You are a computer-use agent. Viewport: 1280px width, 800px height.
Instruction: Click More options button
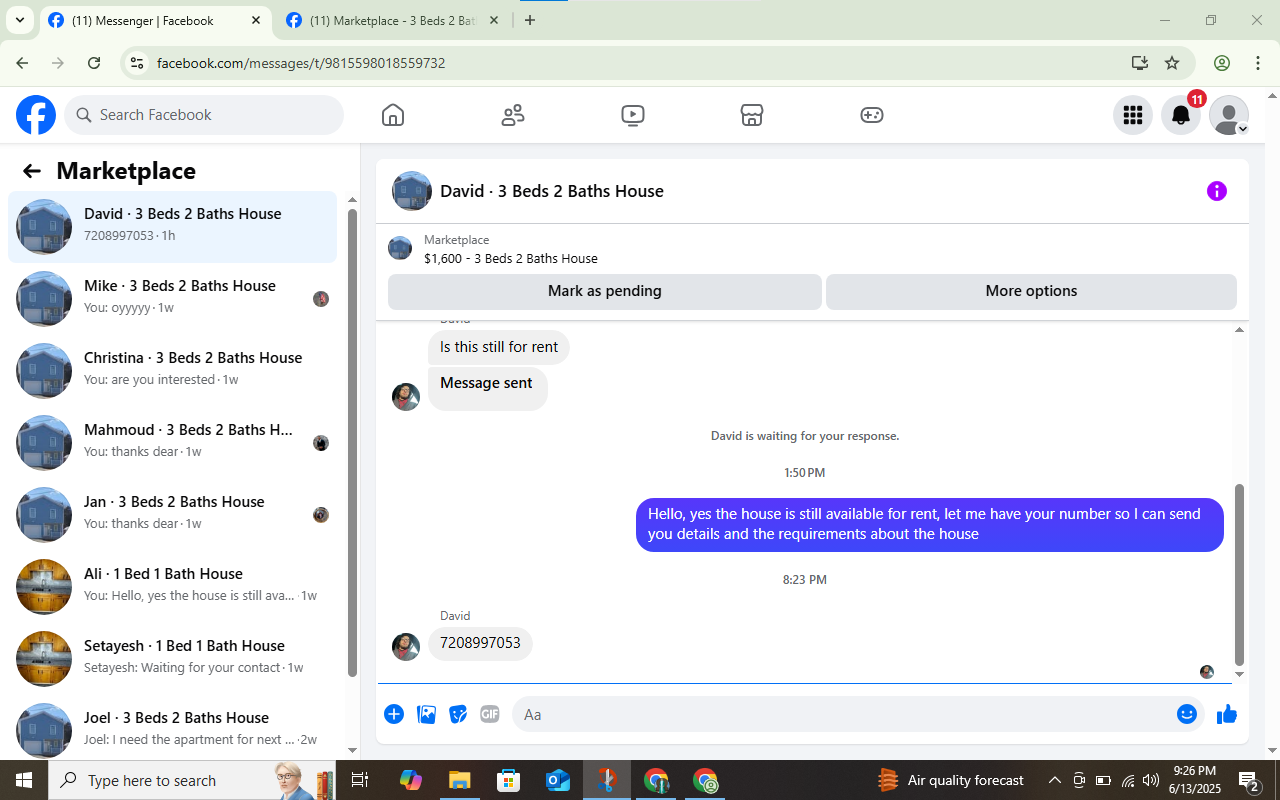1031,291
